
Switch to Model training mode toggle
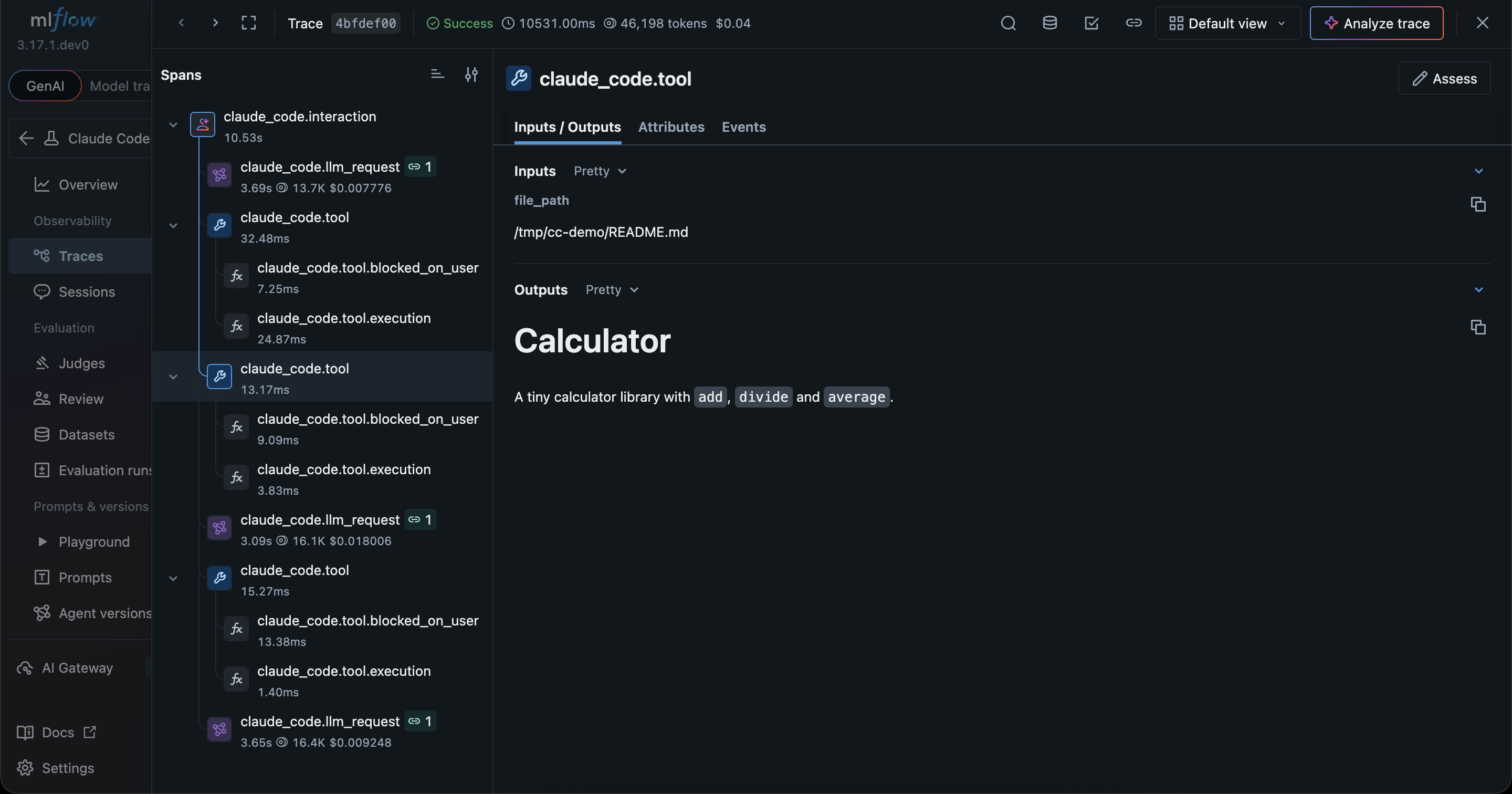(119, 86)
